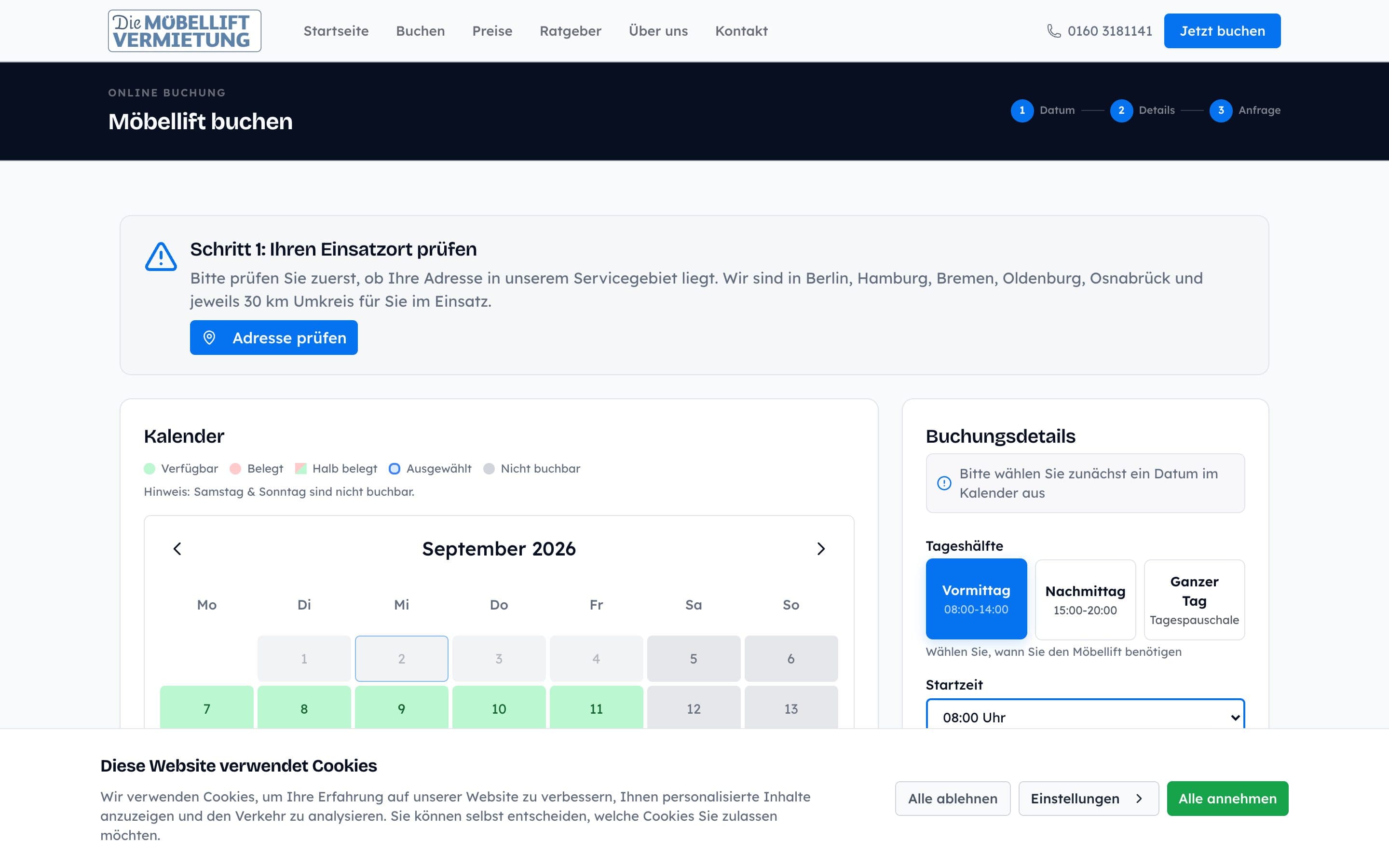The width and height of the screenshot is (1389, 868).
Task: Click the Anfrage step label
Action: click(x=1259, y=110)
